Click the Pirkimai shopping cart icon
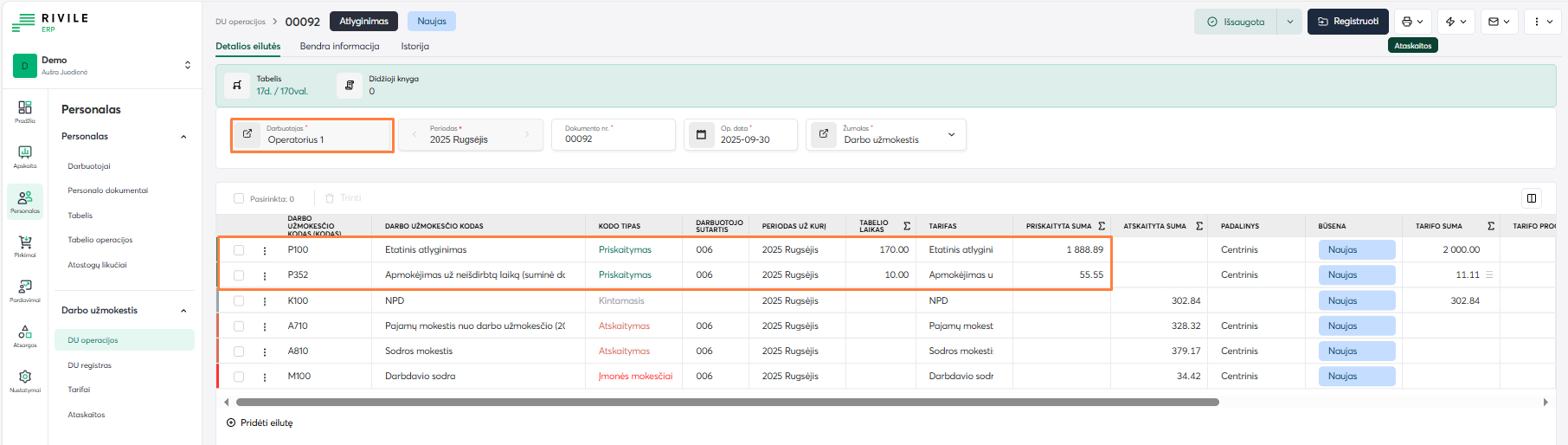Screen dimensions: 1568x445 pyautogui.click(x=25, y=244)
